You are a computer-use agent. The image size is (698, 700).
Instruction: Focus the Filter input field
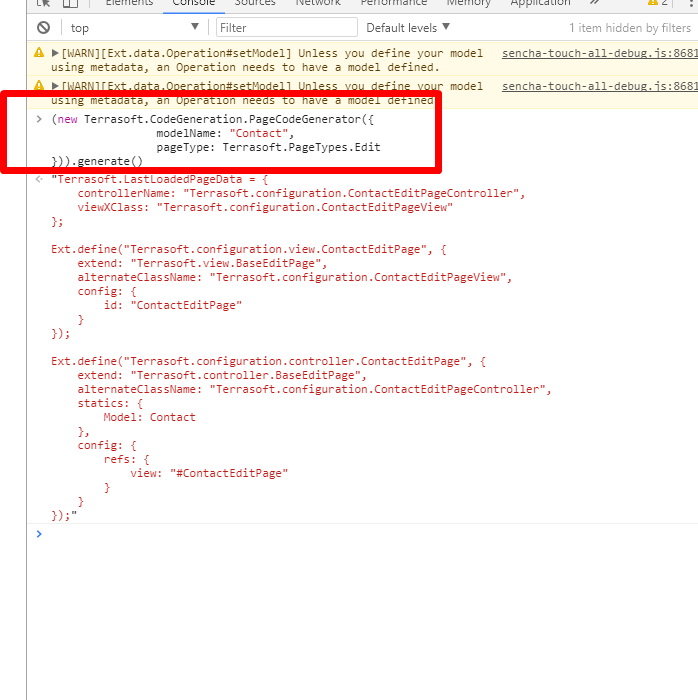287,28
